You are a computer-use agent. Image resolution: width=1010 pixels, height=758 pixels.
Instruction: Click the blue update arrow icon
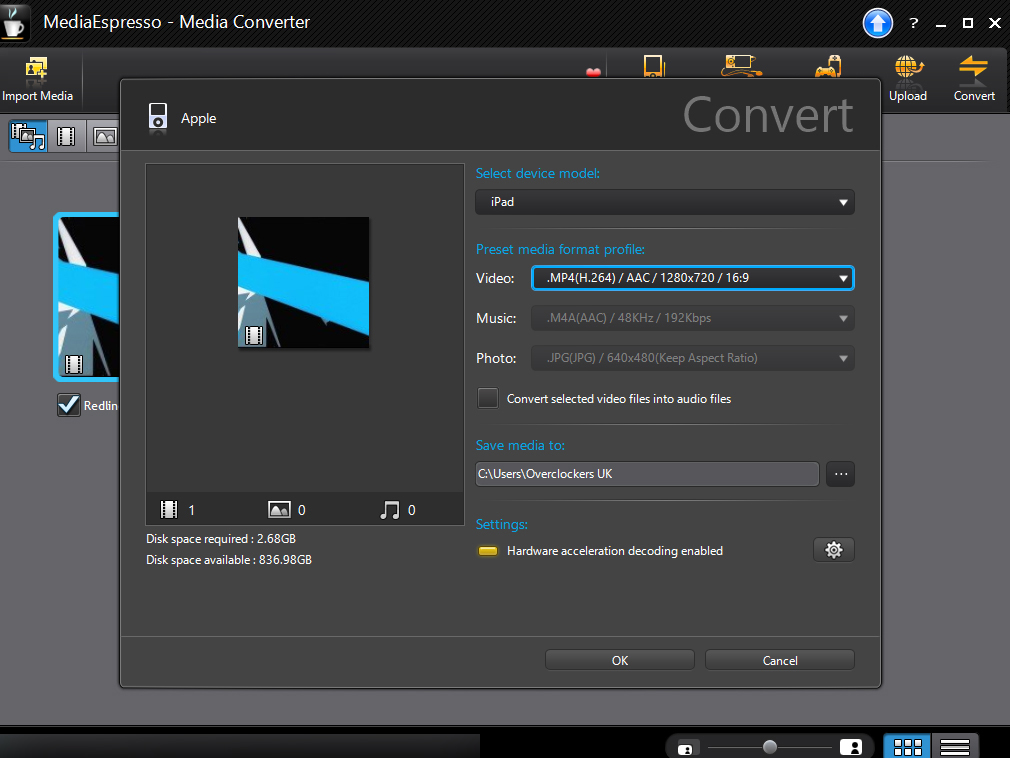point(878,23)
